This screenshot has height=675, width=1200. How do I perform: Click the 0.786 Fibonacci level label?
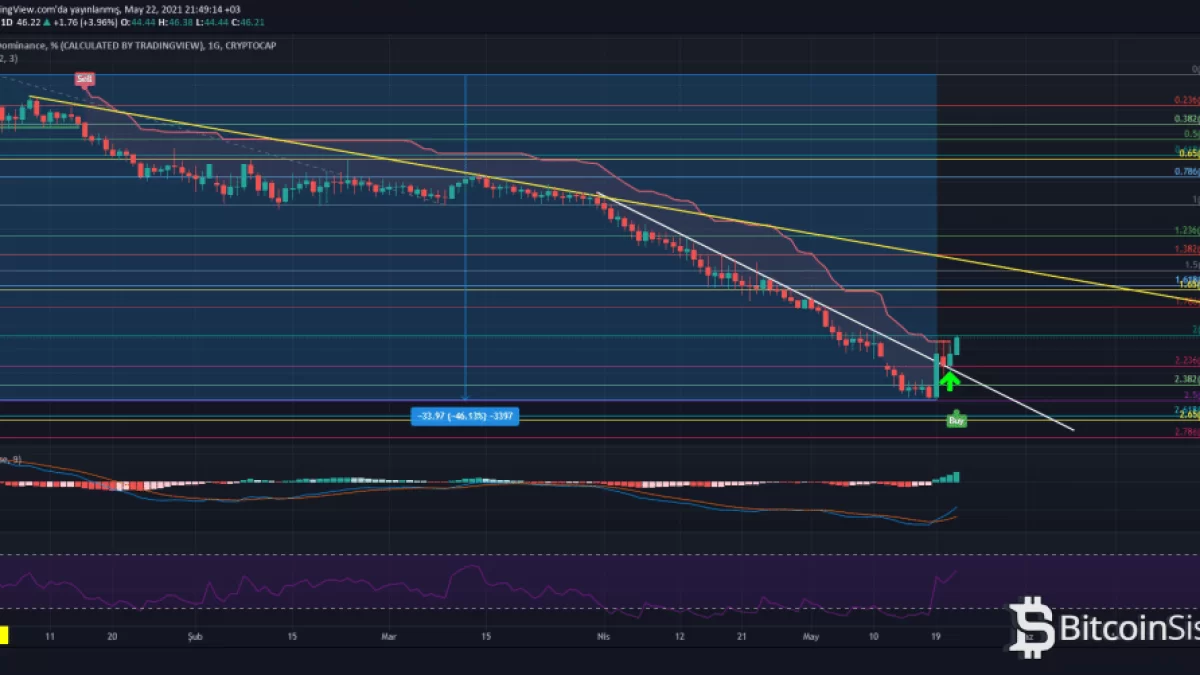pos(1186,172)
